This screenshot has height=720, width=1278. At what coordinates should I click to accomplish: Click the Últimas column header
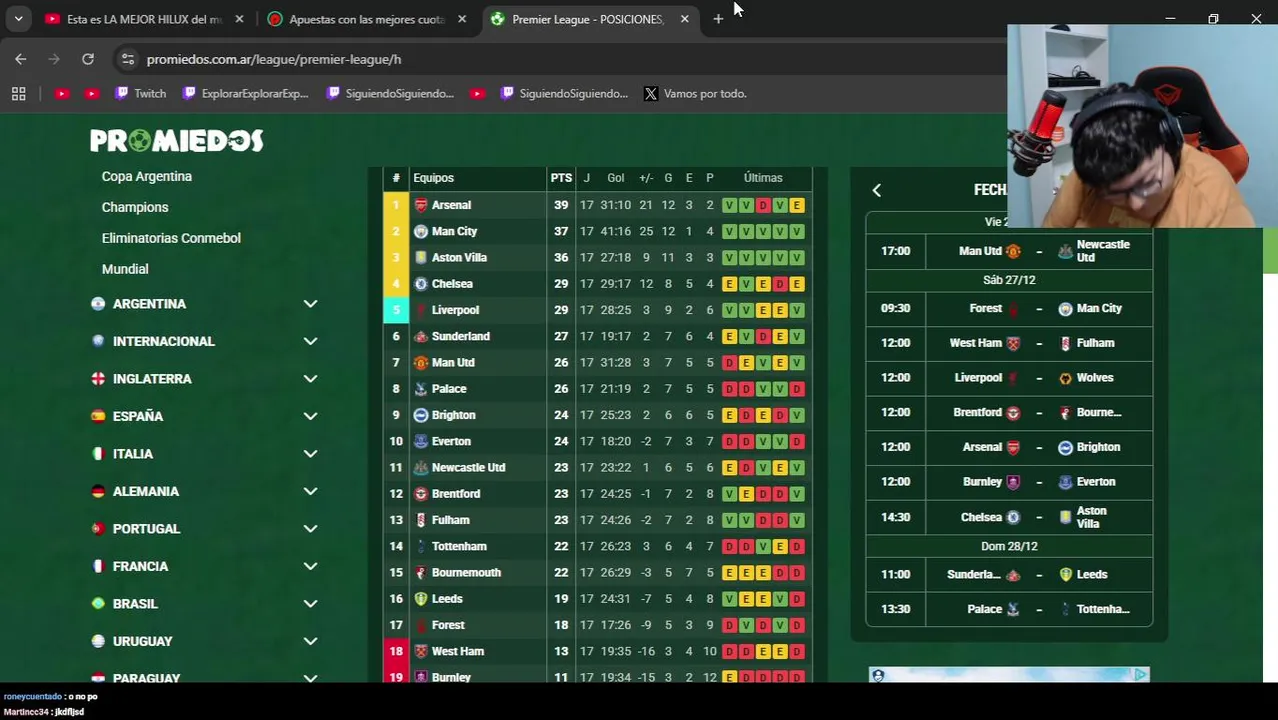tap(763, 178)
